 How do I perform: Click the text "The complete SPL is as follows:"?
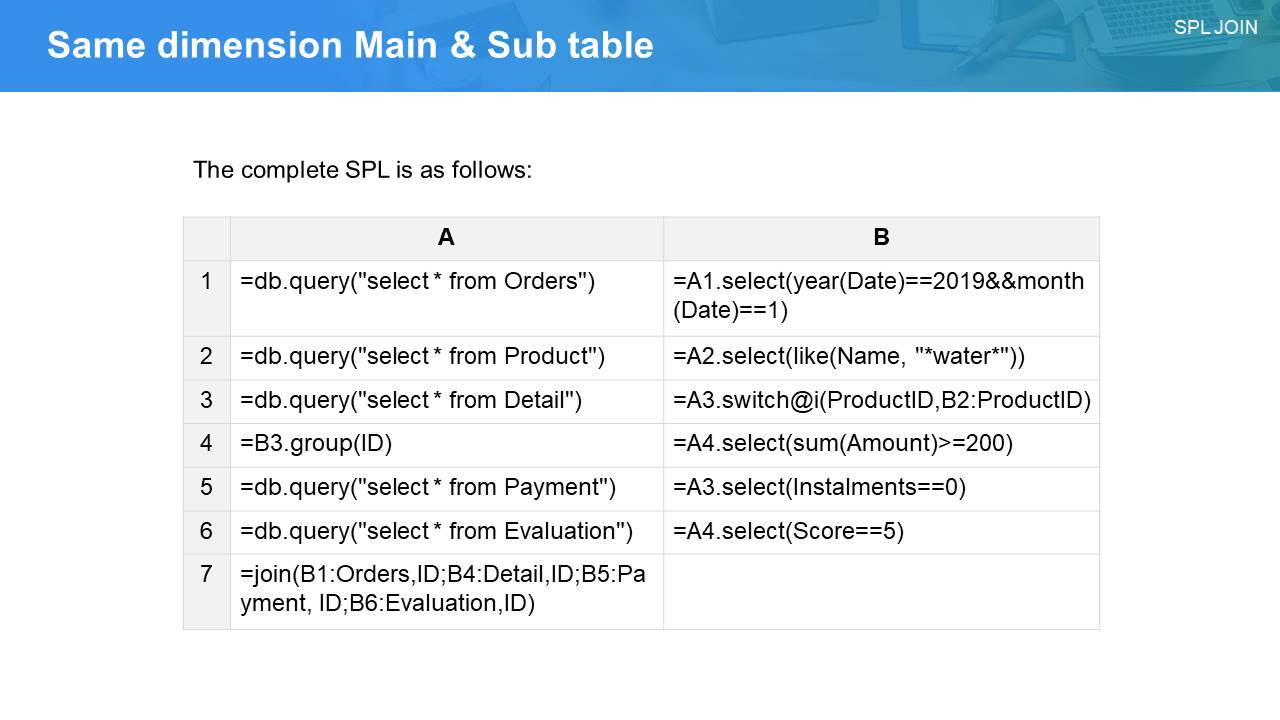pyautogui.click(x=362, y=170)
